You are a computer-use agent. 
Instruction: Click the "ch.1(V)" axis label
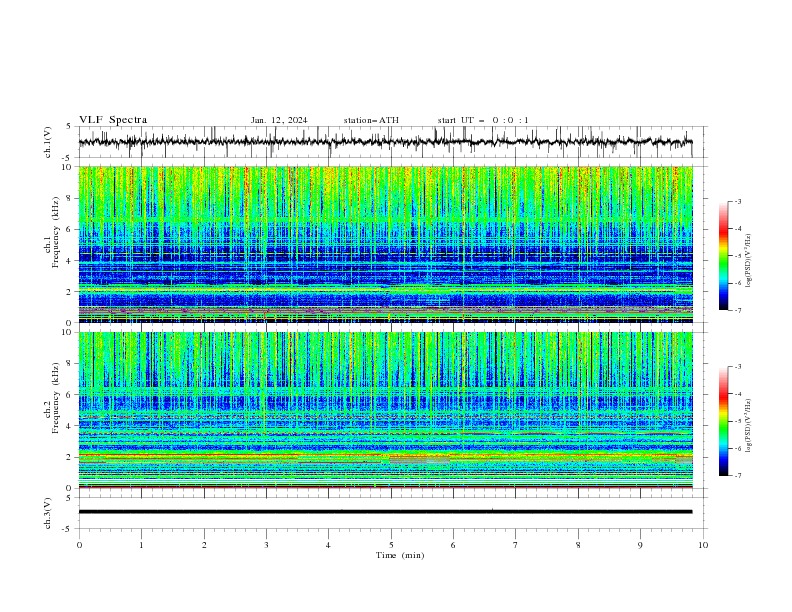[x=48, y=142]
